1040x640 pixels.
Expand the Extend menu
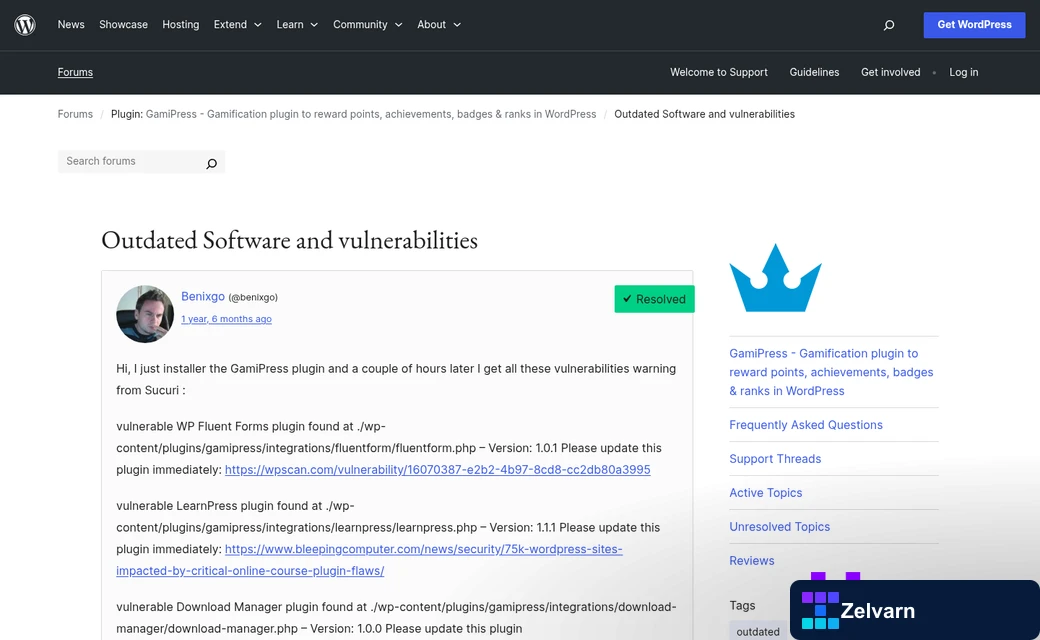tap(237, 25)
